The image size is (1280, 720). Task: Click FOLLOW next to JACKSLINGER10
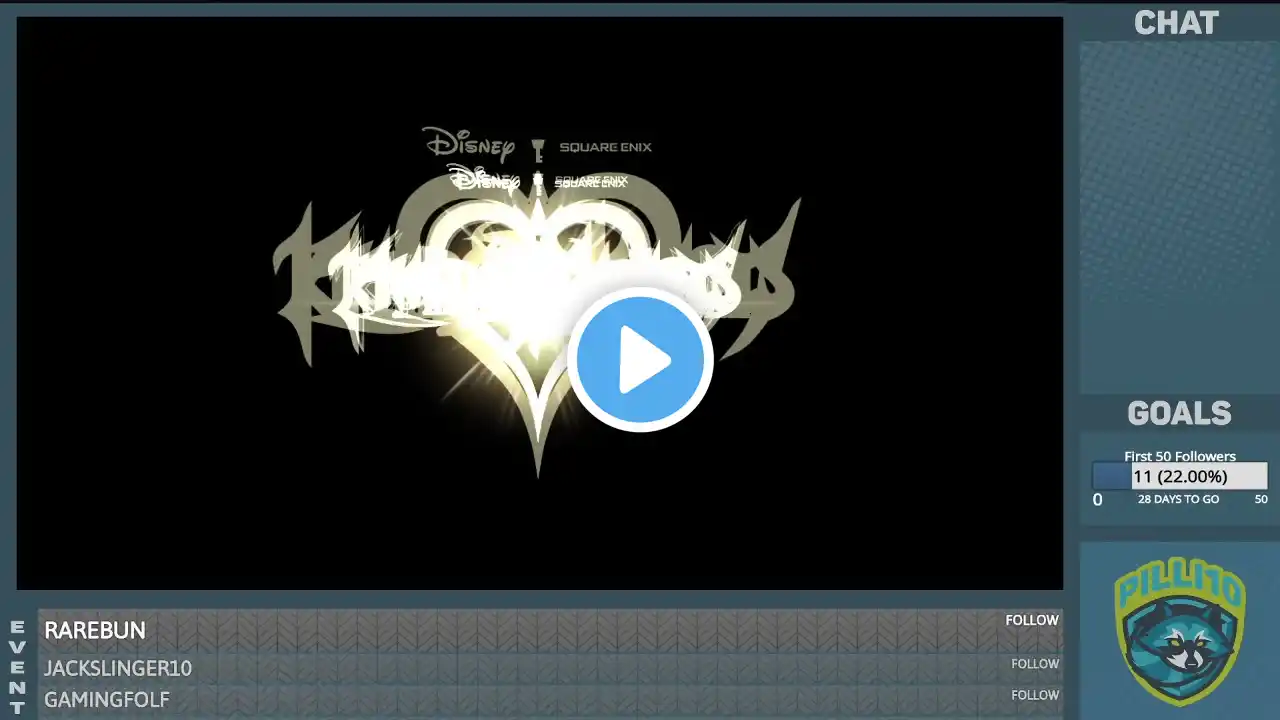click(1035, 664)
